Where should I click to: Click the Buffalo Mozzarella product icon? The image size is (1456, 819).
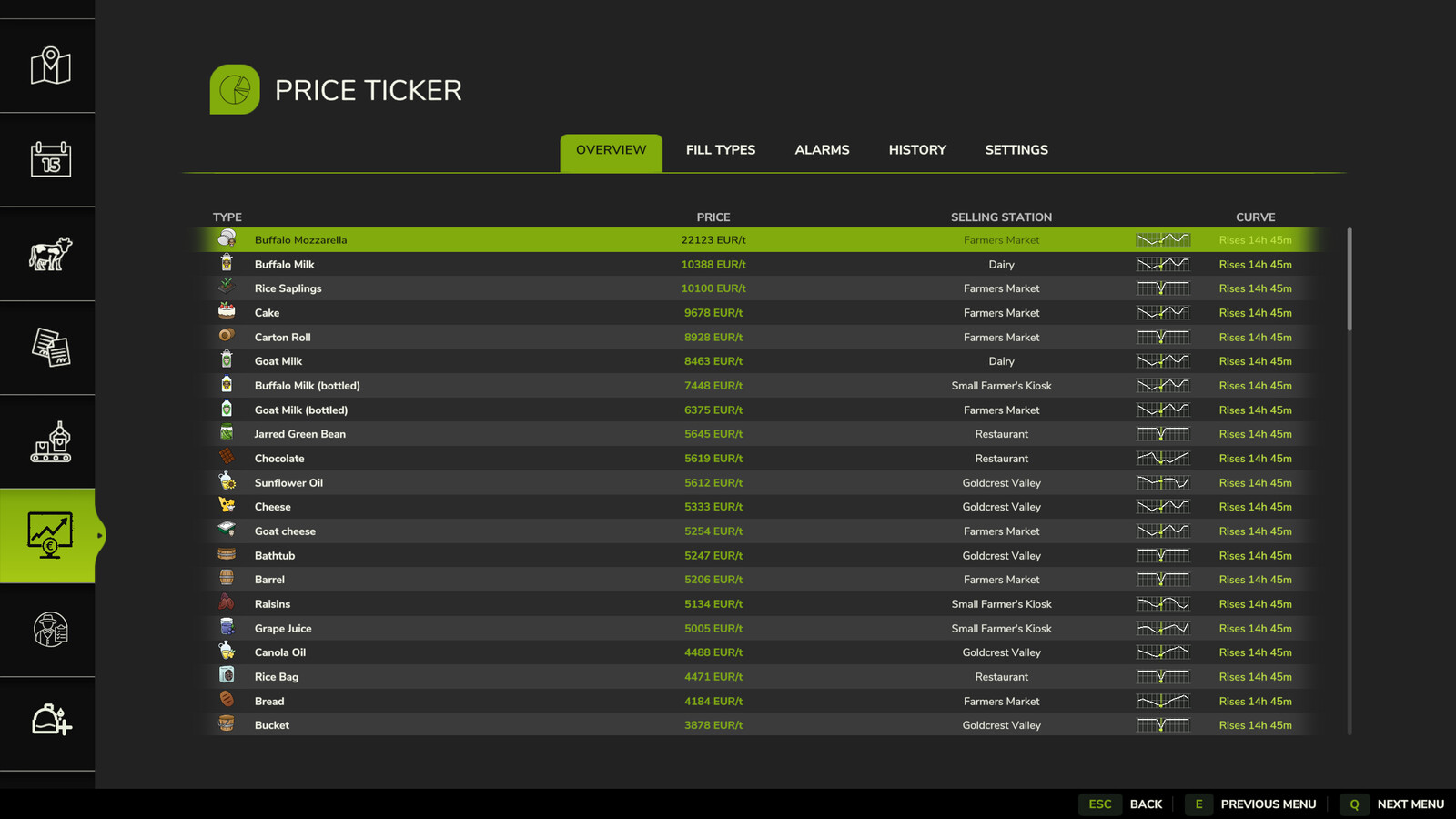click(x=227, y=238)
